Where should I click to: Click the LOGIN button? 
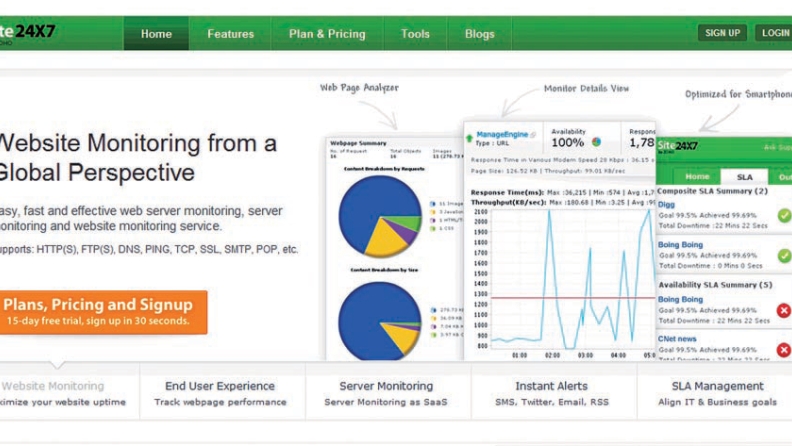[775, 33]
